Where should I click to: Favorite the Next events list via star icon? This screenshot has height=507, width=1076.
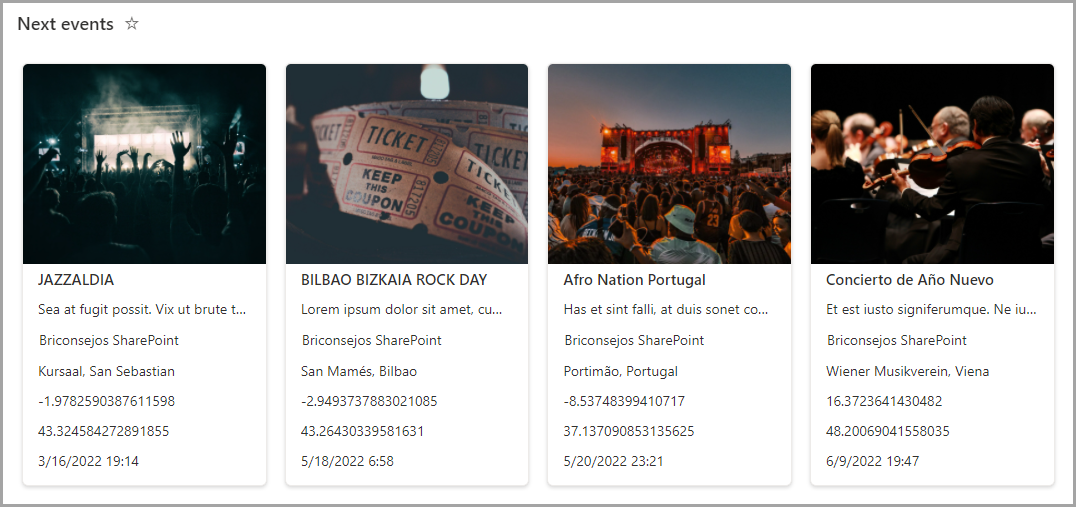pyautogui.click(x=132, y=24)
